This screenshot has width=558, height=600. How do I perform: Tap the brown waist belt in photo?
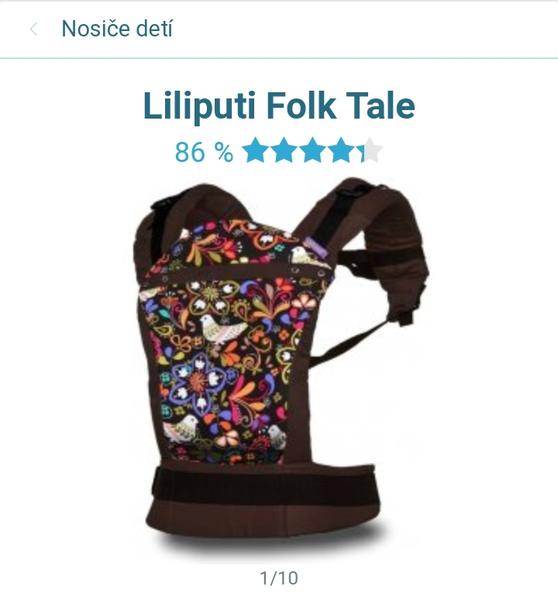coord(264,497)
